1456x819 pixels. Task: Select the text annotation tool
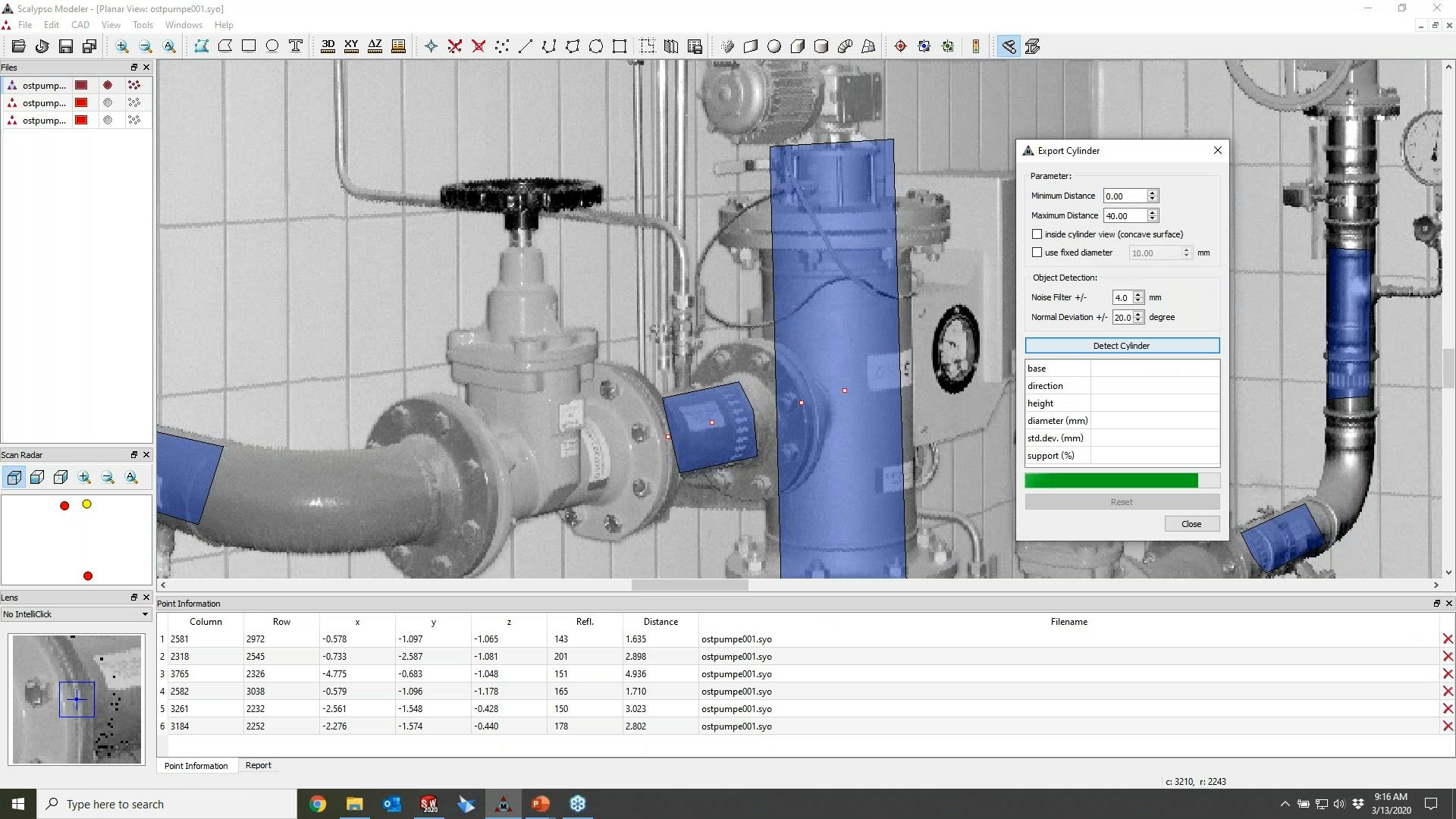(296, 46)
